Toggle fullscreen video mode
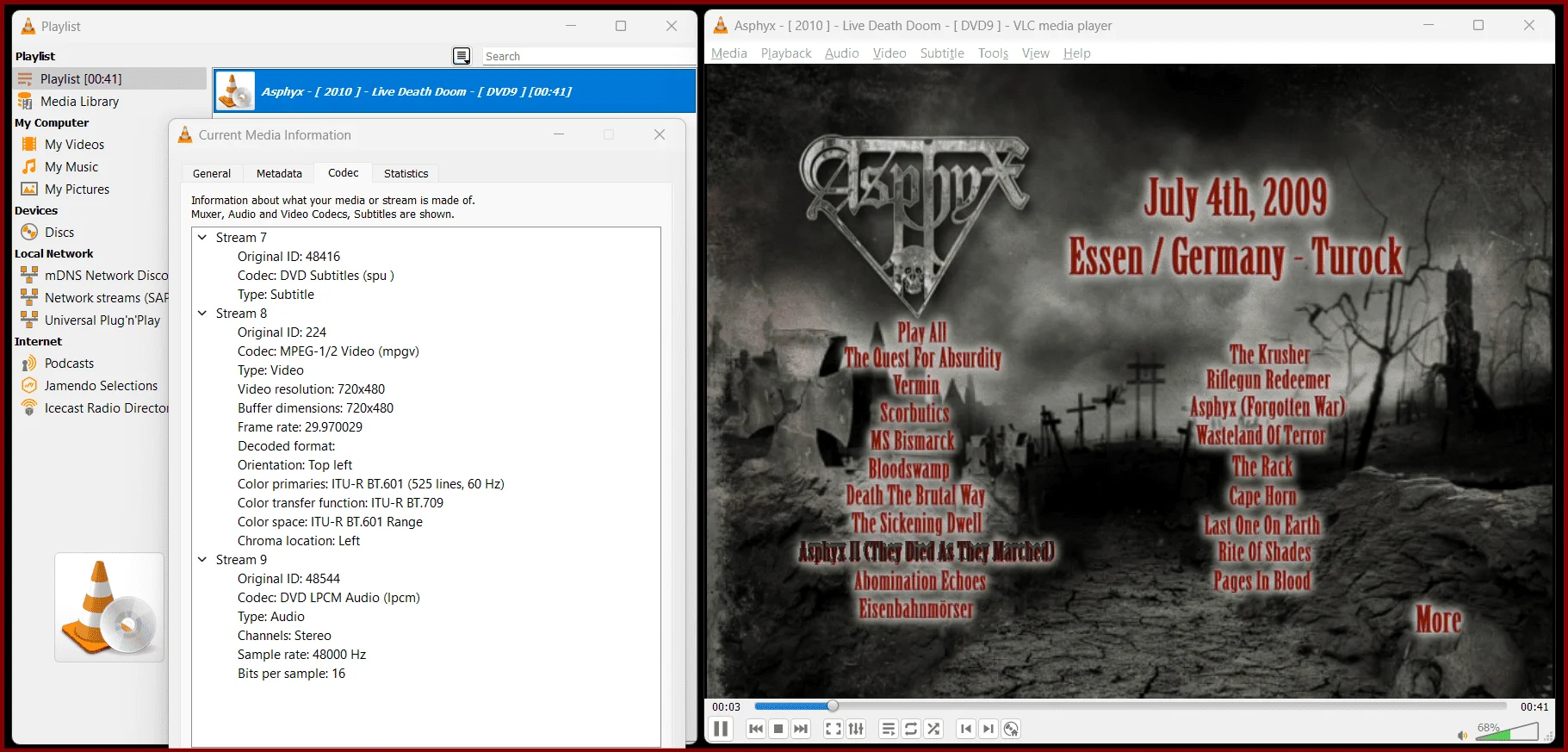The height and width of the screenshot is (752, 1568). coord(834,729)
